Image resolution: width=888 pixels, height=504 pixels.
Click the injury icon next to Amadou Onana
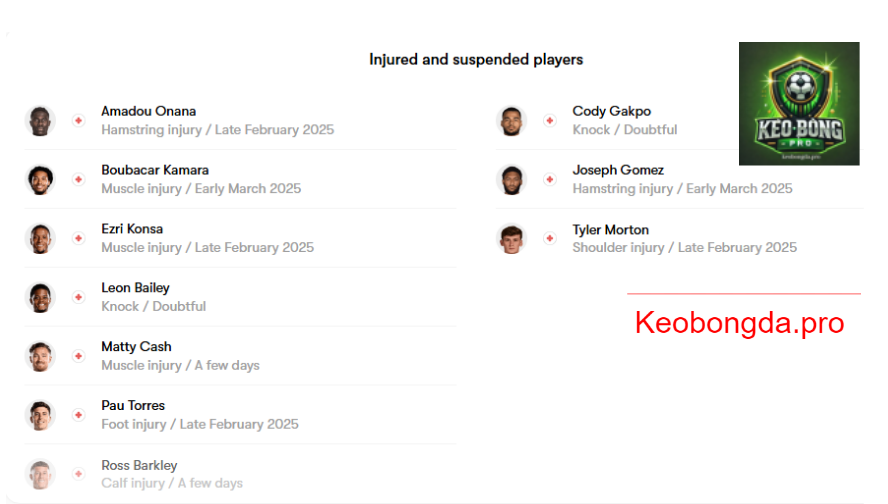click(79, 121)
